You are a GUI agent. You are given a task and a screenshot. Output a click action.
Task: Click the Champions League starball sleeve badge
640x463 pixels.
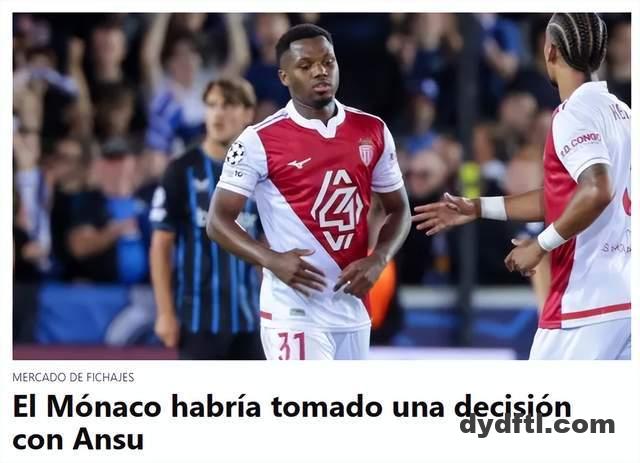(235, 153)
